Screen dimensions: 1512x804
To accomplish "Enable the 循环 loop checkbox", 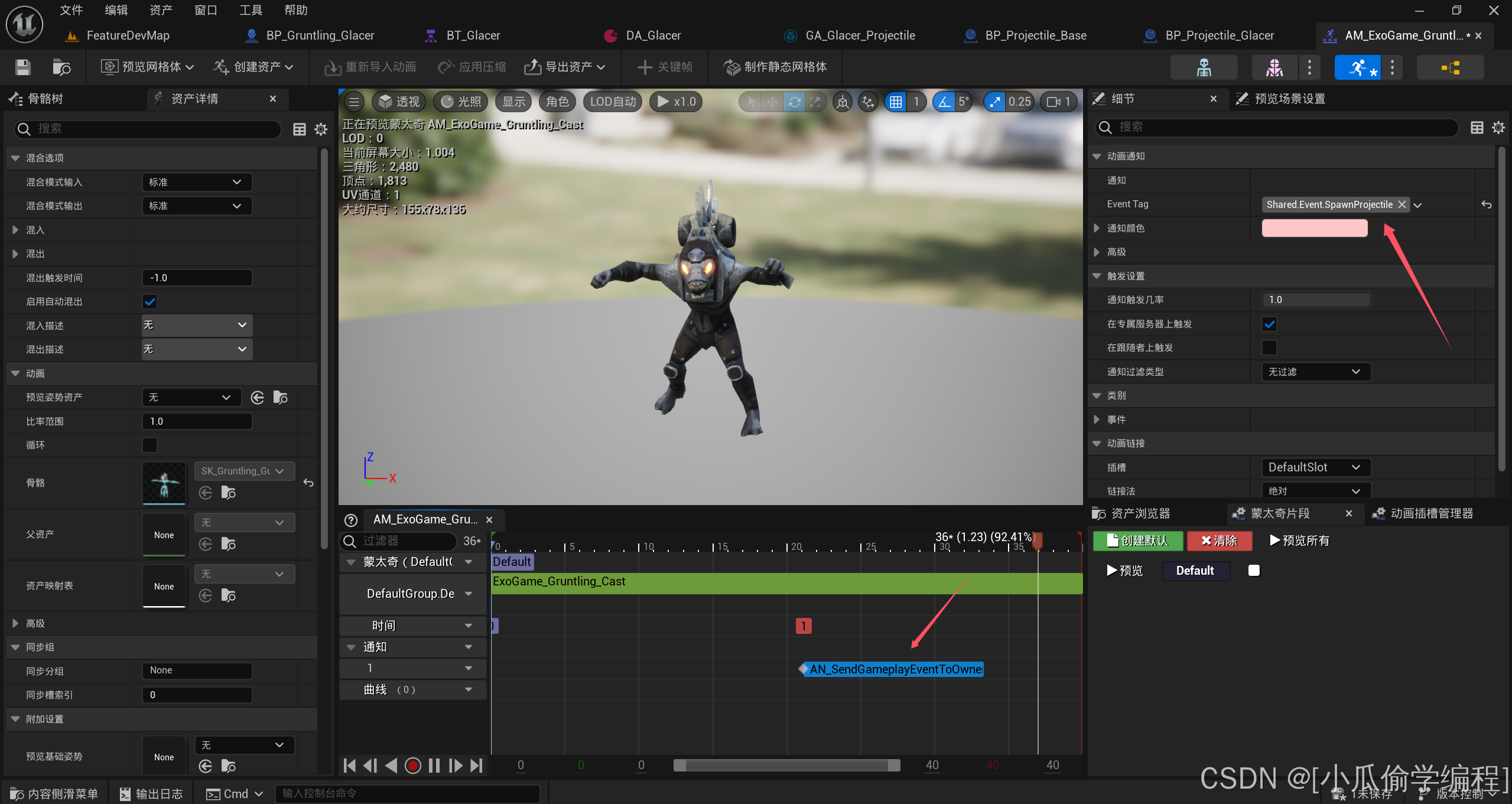I will click(150, 445).
